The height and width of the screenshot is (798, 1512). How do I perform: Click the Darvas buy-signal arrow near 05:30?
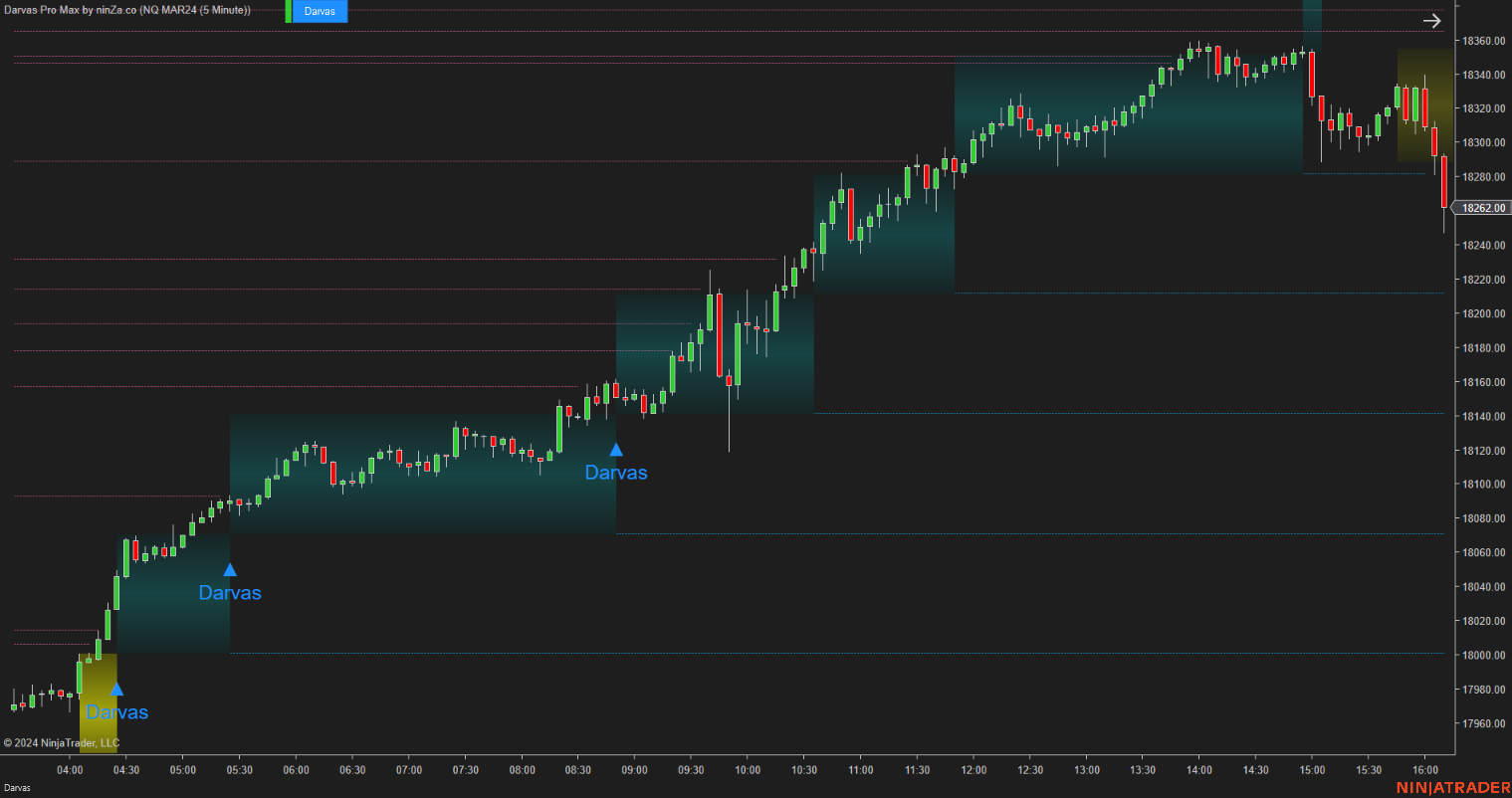(230, 568)
